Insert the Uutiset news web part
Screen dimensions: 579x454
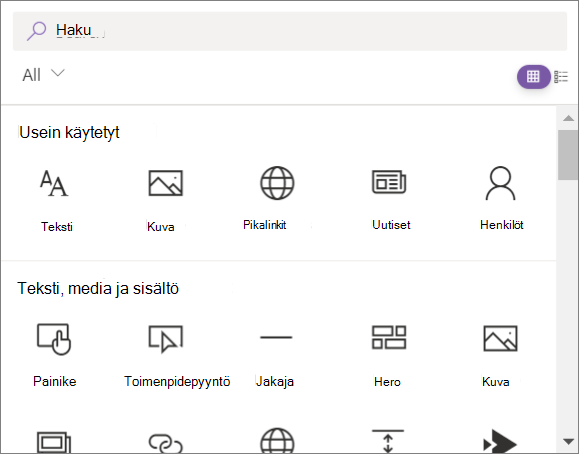pos(389,182)
